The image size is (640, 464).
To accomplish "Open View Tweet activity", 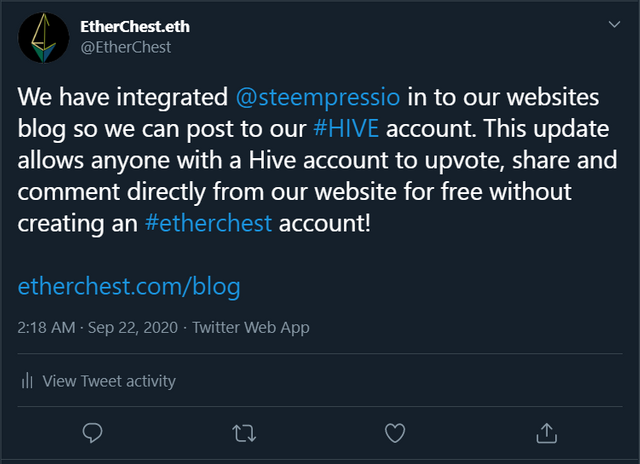I will (109, 381).
